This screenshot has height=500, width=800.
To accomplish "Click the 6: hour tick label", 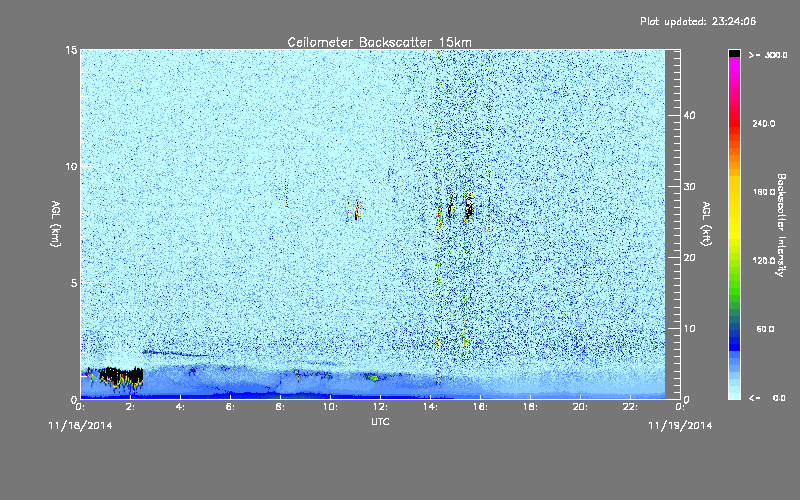I will click(x=231, y=407).
